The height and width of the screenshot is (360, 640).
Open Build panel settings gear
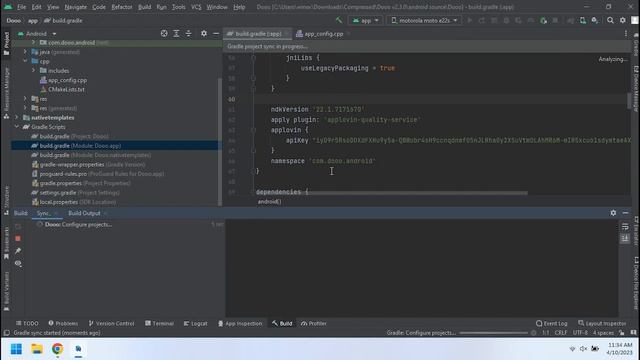coord(613,213)
